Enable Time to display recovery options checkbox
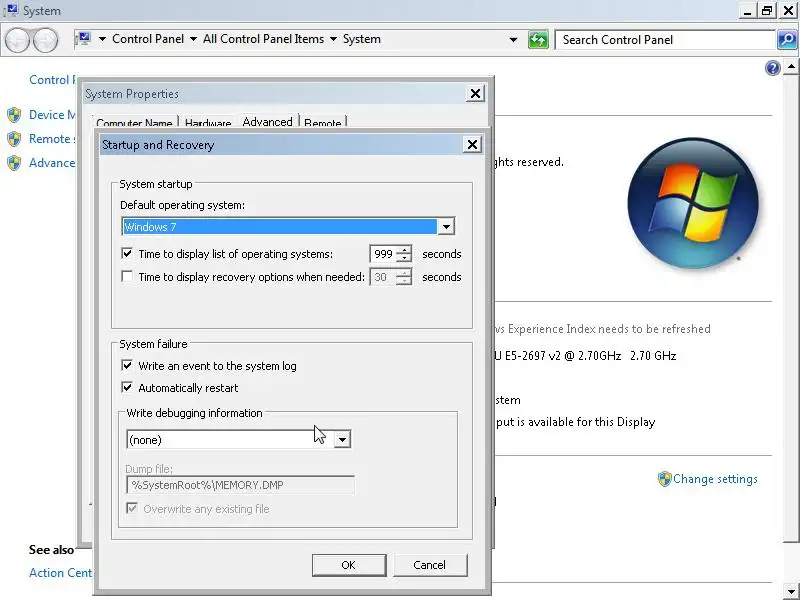 (127, 277)
